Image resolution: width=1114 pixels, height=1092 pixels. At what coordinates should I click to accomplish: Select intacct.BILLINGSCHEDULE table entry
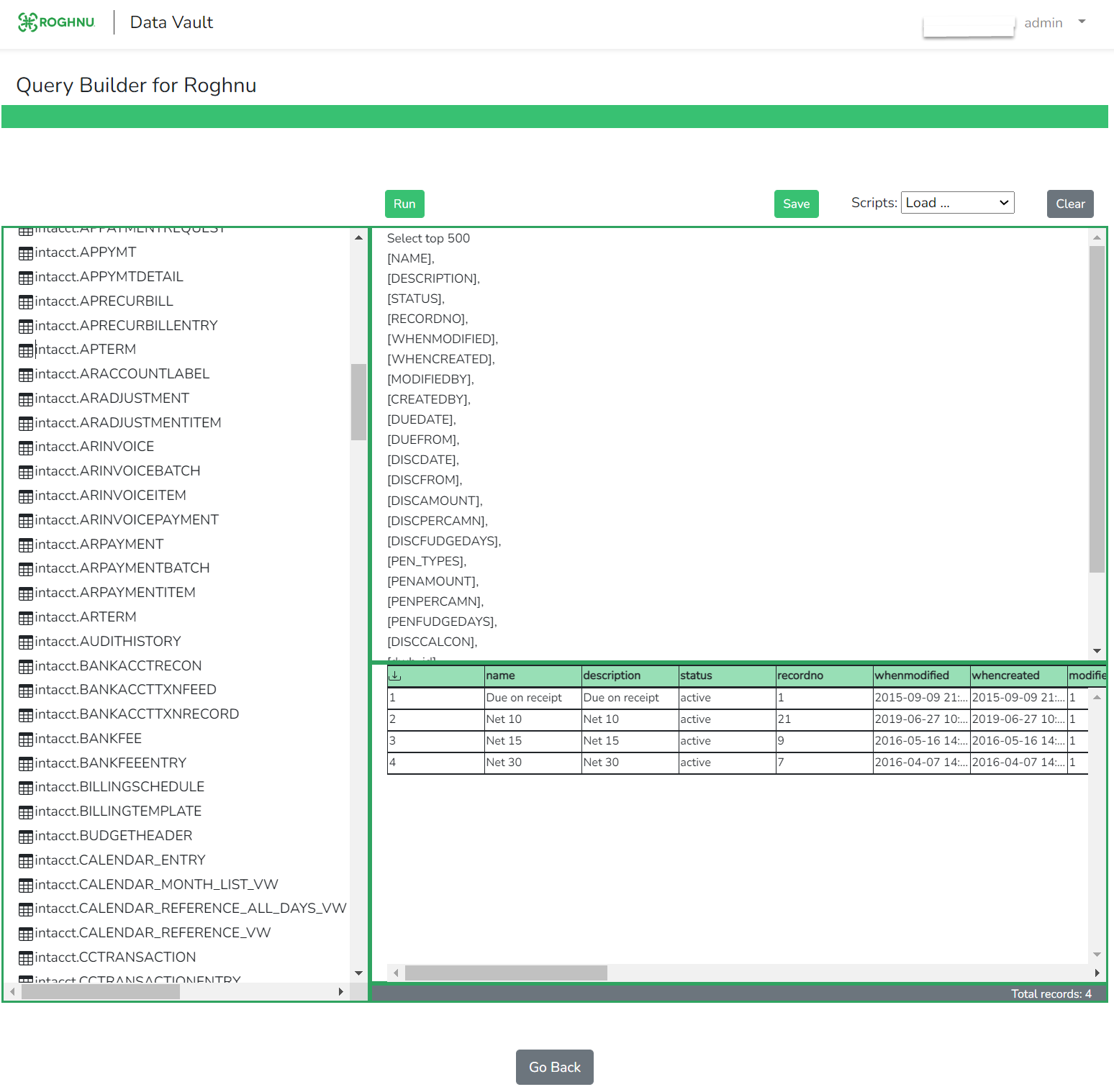point(119,787)
